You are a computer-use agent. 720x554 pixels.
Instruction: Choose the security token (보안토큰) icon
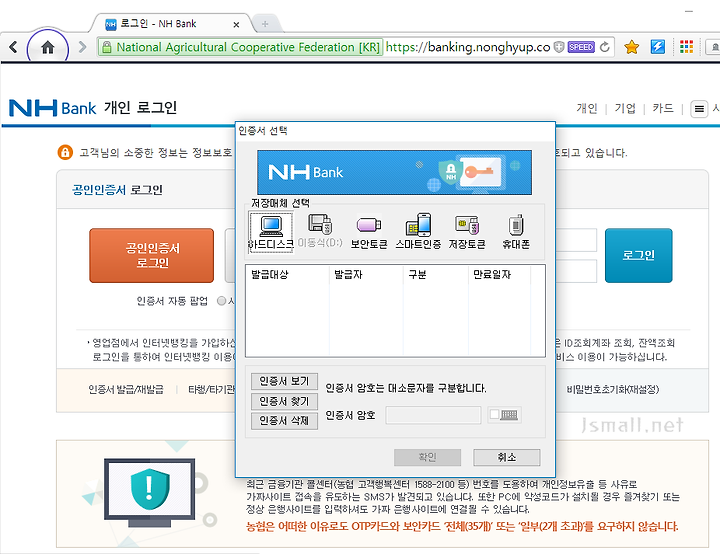[369, 231]
